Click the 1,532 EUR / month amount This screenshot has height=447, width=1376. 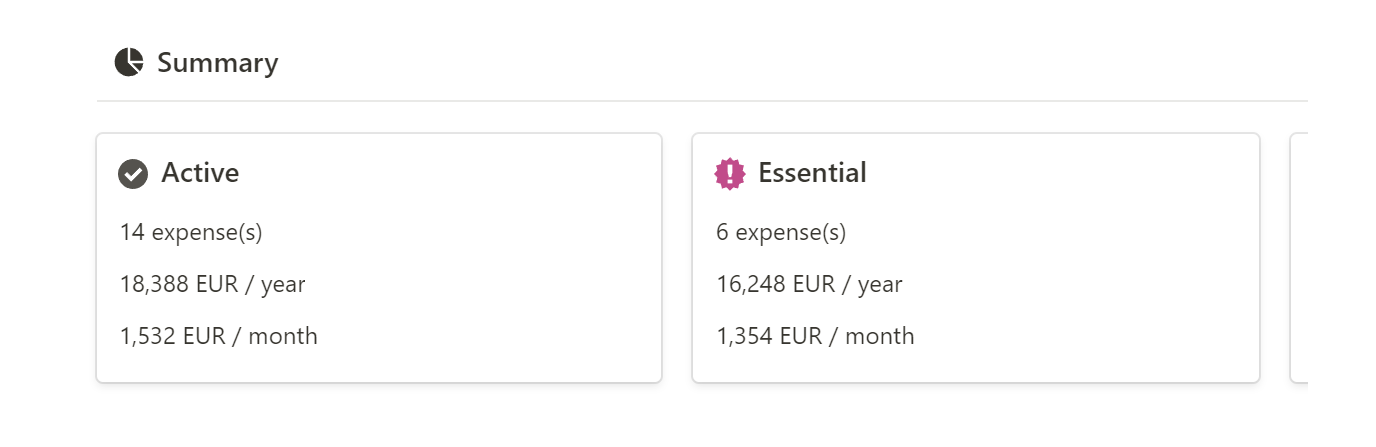[218, 336]
